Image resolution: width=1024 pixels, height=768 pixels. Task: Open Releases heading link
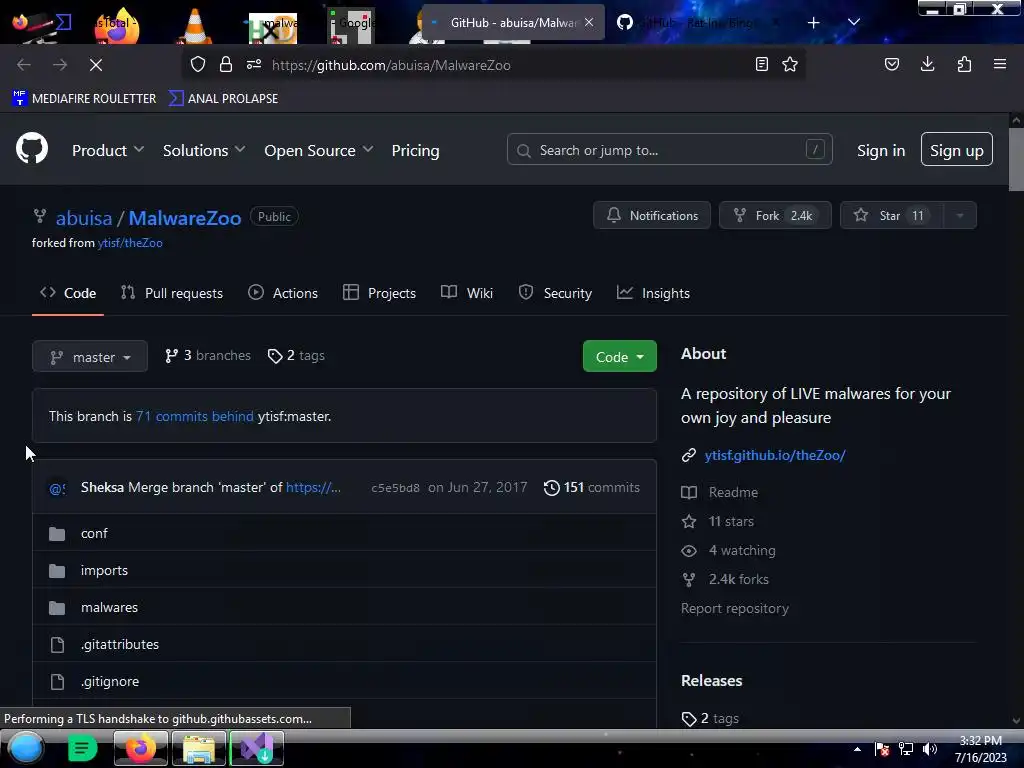(x=712, y=680)
